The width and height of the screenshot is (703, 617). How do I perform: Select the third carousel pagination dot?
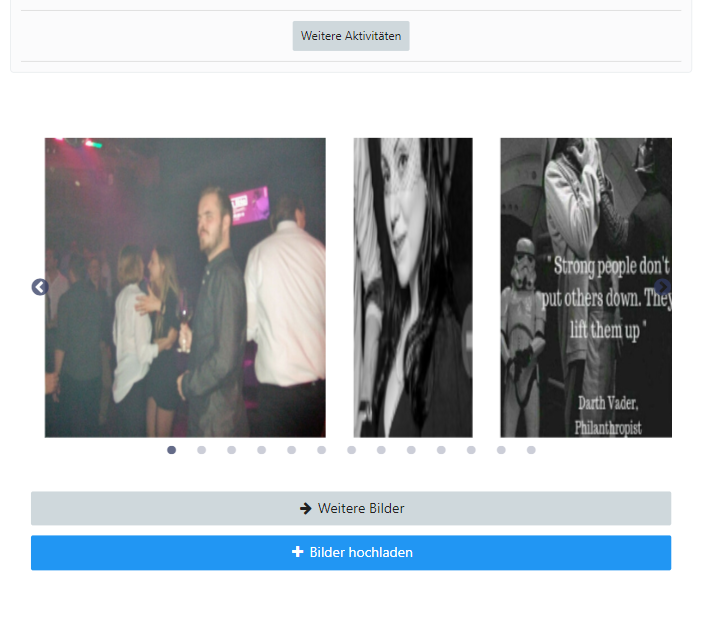point(231,450)
